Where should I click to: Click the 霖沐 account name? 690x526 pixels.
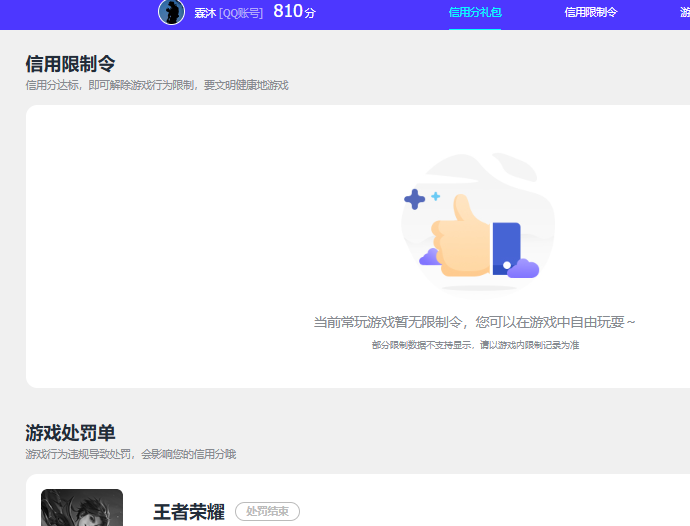pos(205,13)
